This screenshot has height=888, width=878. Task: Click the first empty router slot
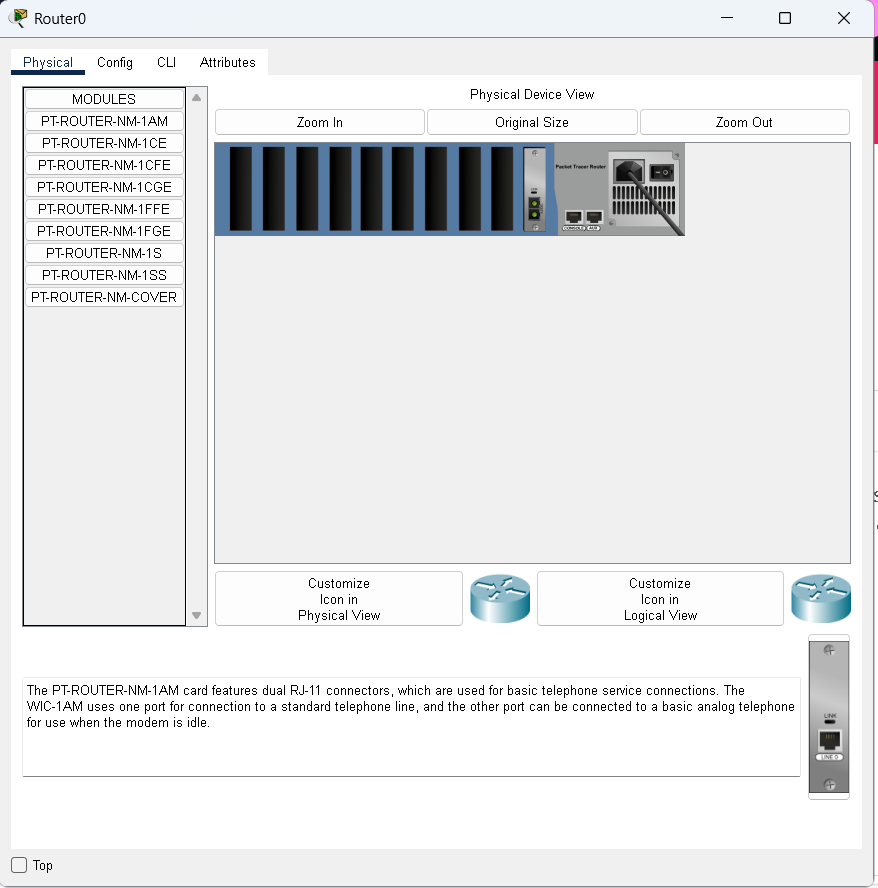(241, 189)
